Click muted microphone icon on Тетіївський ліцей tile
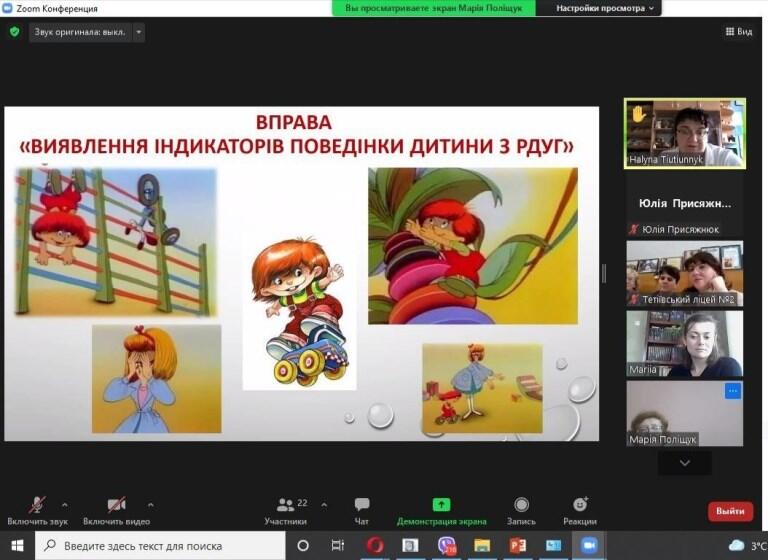This screenshot has width=768, height=560. 634,299
